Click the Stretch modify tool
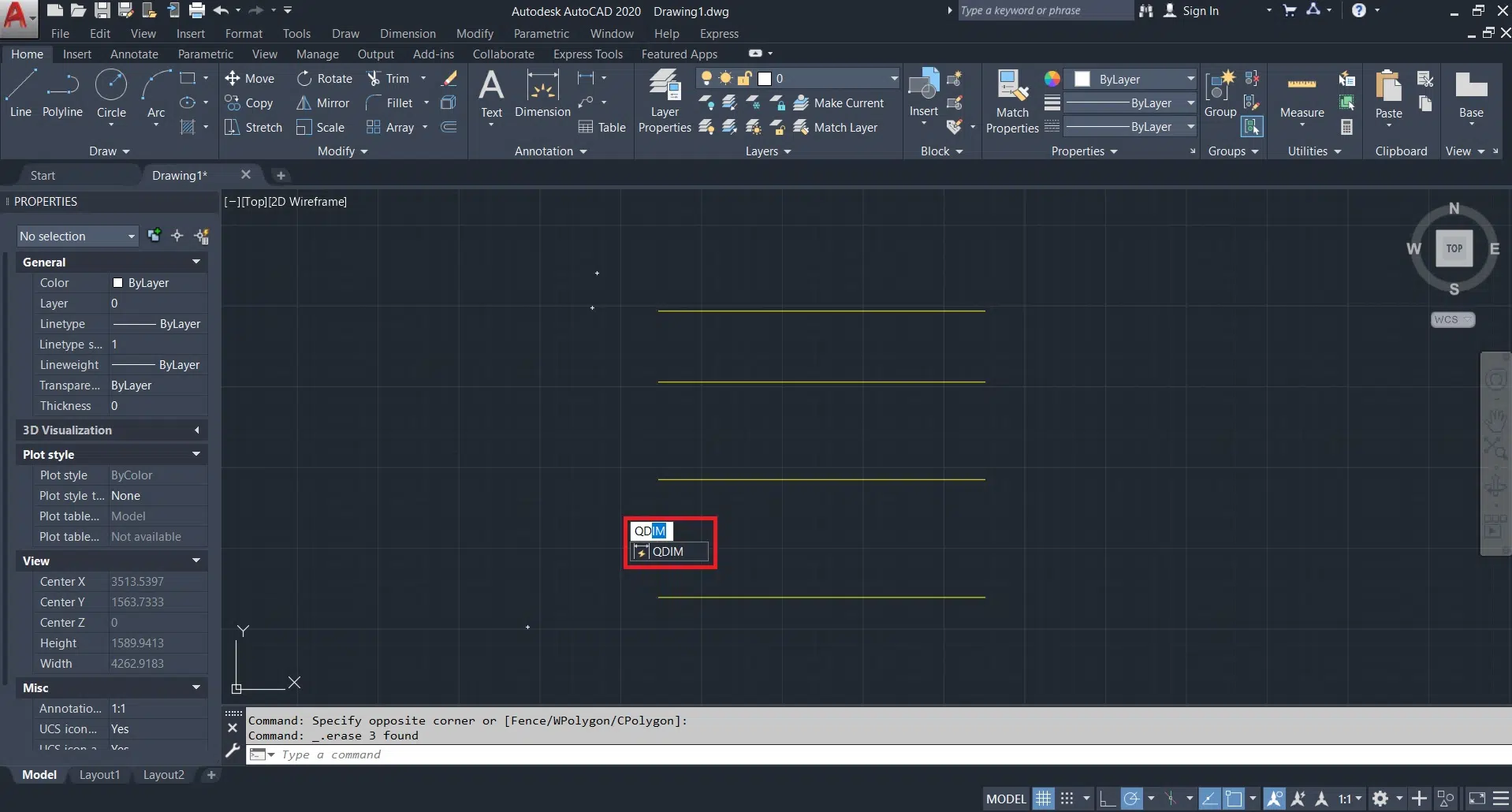The height and width of the screenshot is (812, 1512). pos(253,128)
